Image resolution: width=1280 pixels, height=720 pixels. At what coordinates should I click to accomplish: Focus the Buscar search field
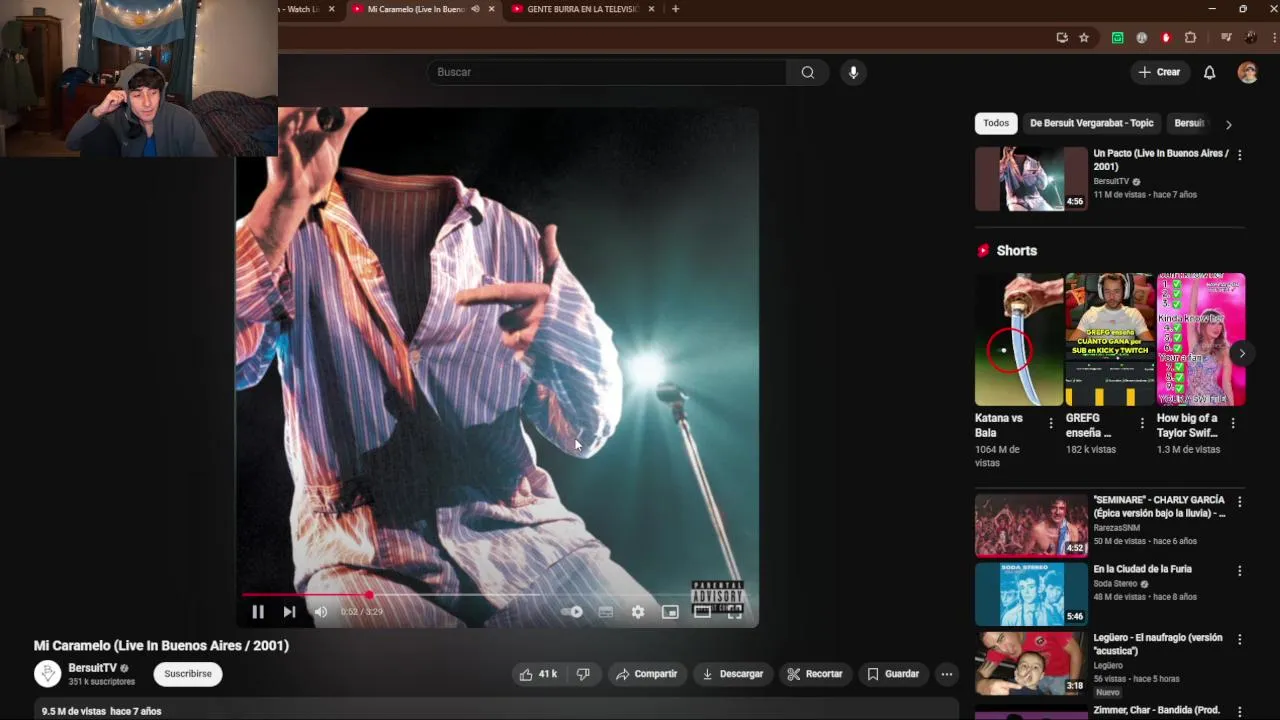(x=607, y=72)
